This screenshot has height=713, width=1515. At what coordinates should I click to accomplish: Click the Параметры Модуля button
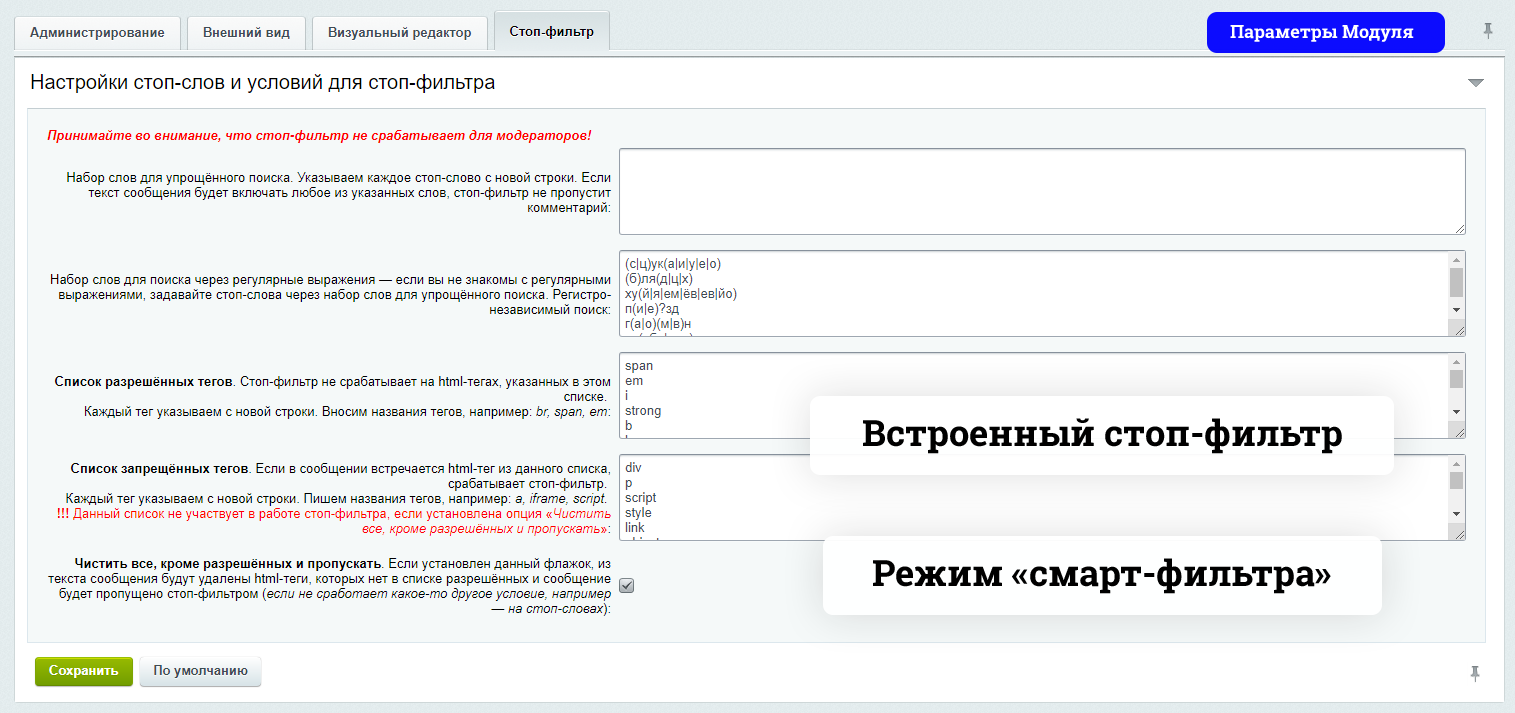coord(1325,32)
